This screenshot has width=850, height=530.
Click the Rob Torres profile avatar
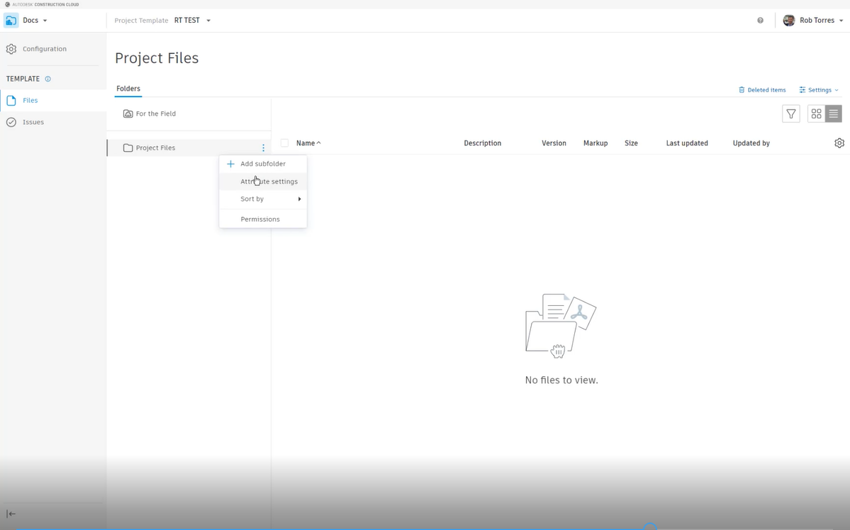[x=789, y=21]
